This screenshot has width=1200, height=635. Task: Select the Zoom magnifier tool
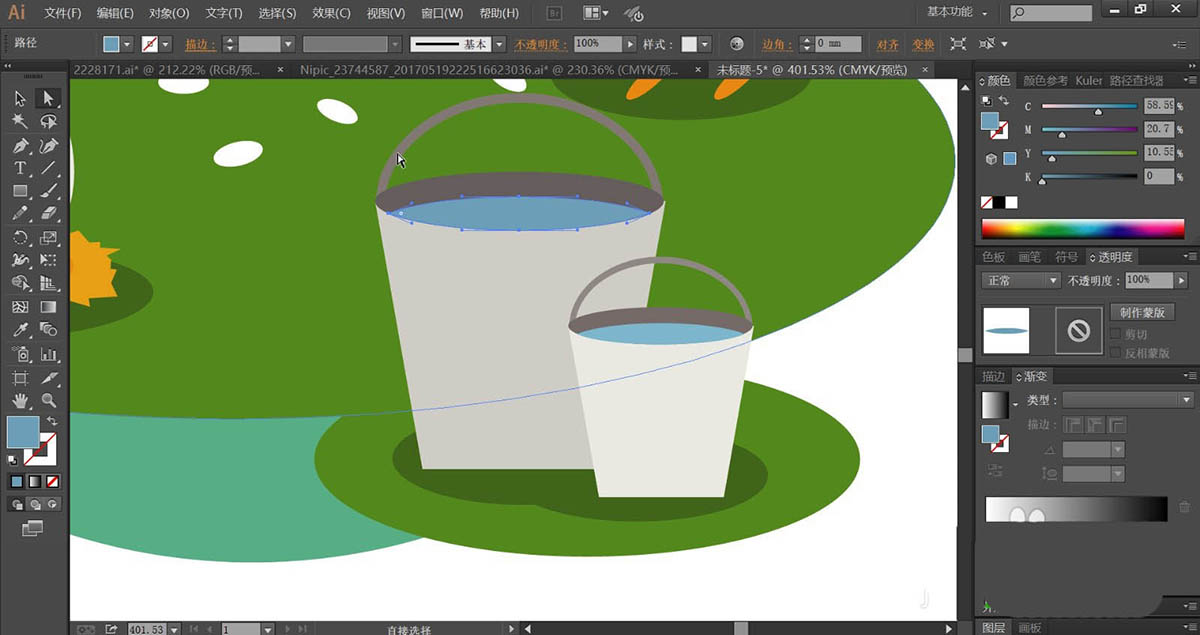[x=48, y=401]
